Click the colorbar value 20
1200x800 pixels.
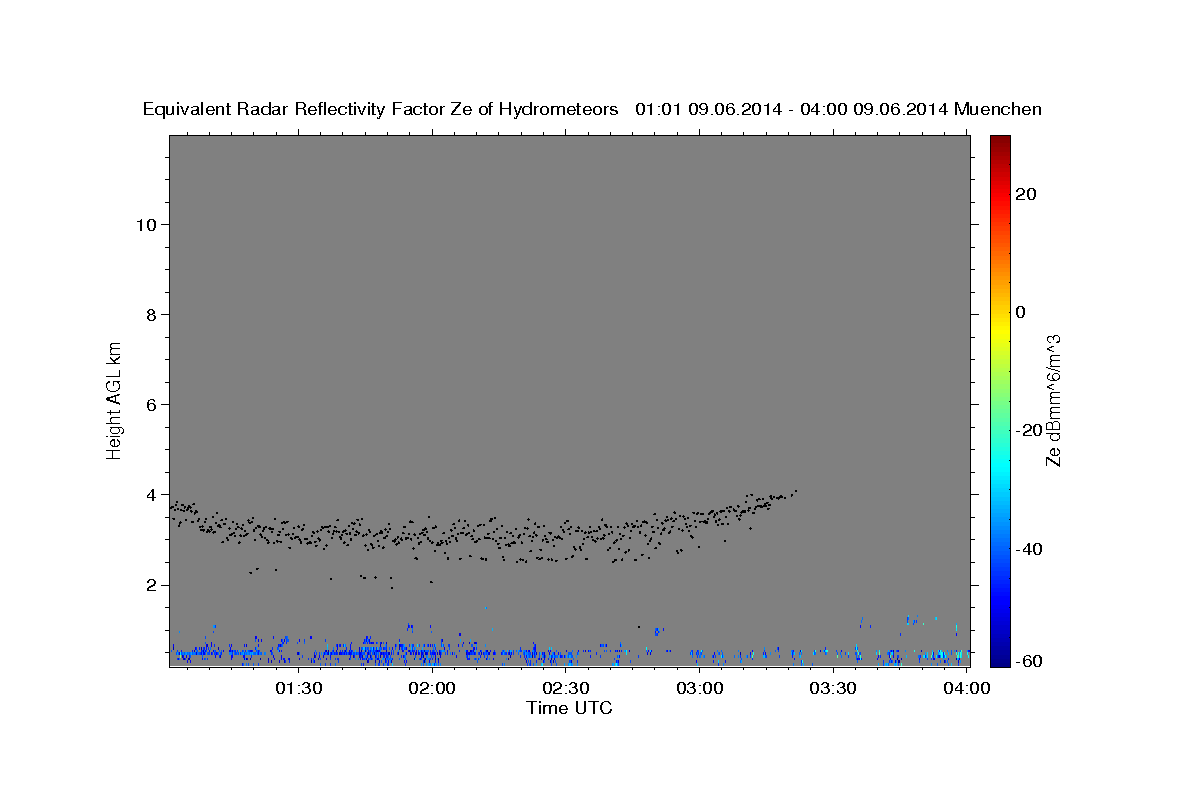coord(1027,194)
